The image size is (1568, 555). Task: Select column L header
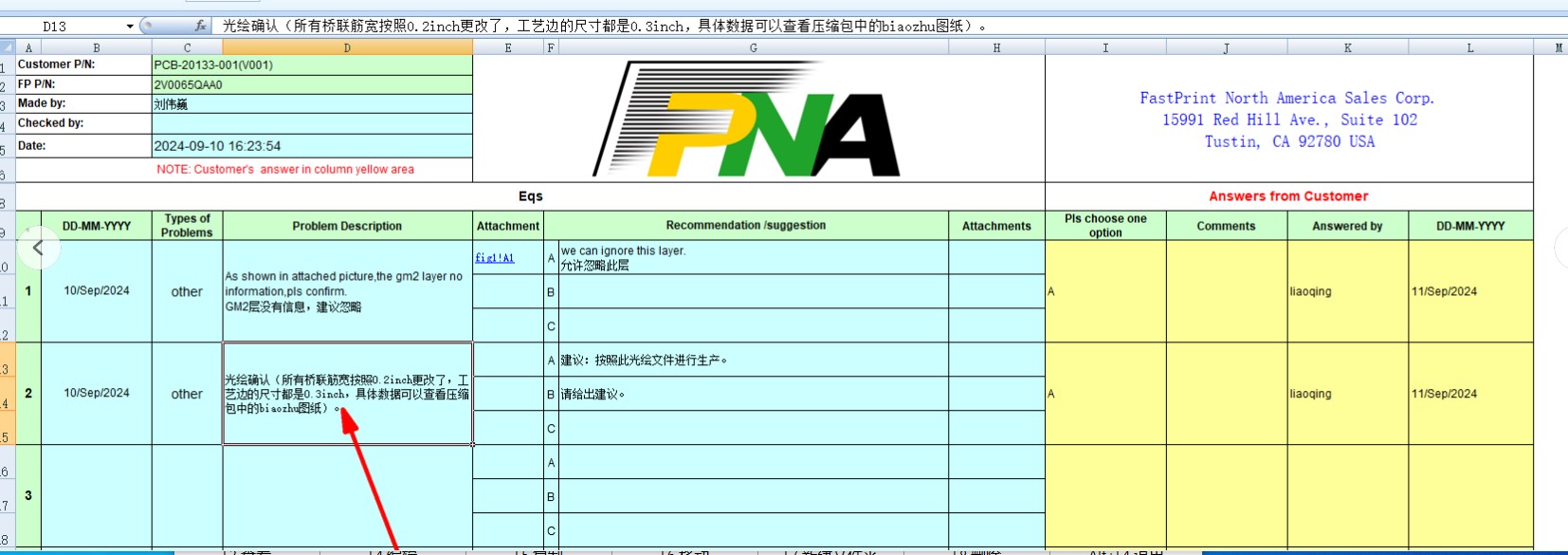(x=1470, y=47)
